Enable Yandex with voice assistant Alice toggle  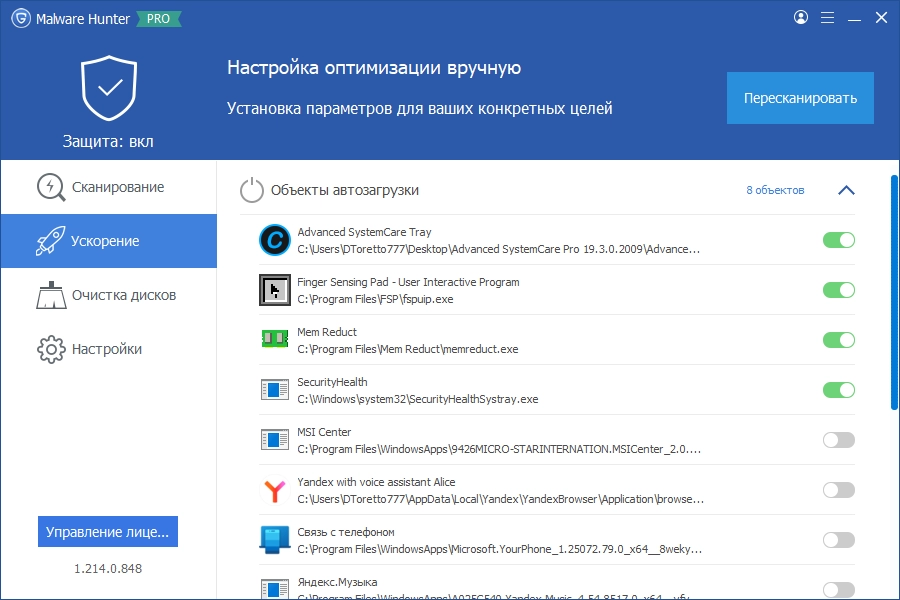(x=839, y=490)
